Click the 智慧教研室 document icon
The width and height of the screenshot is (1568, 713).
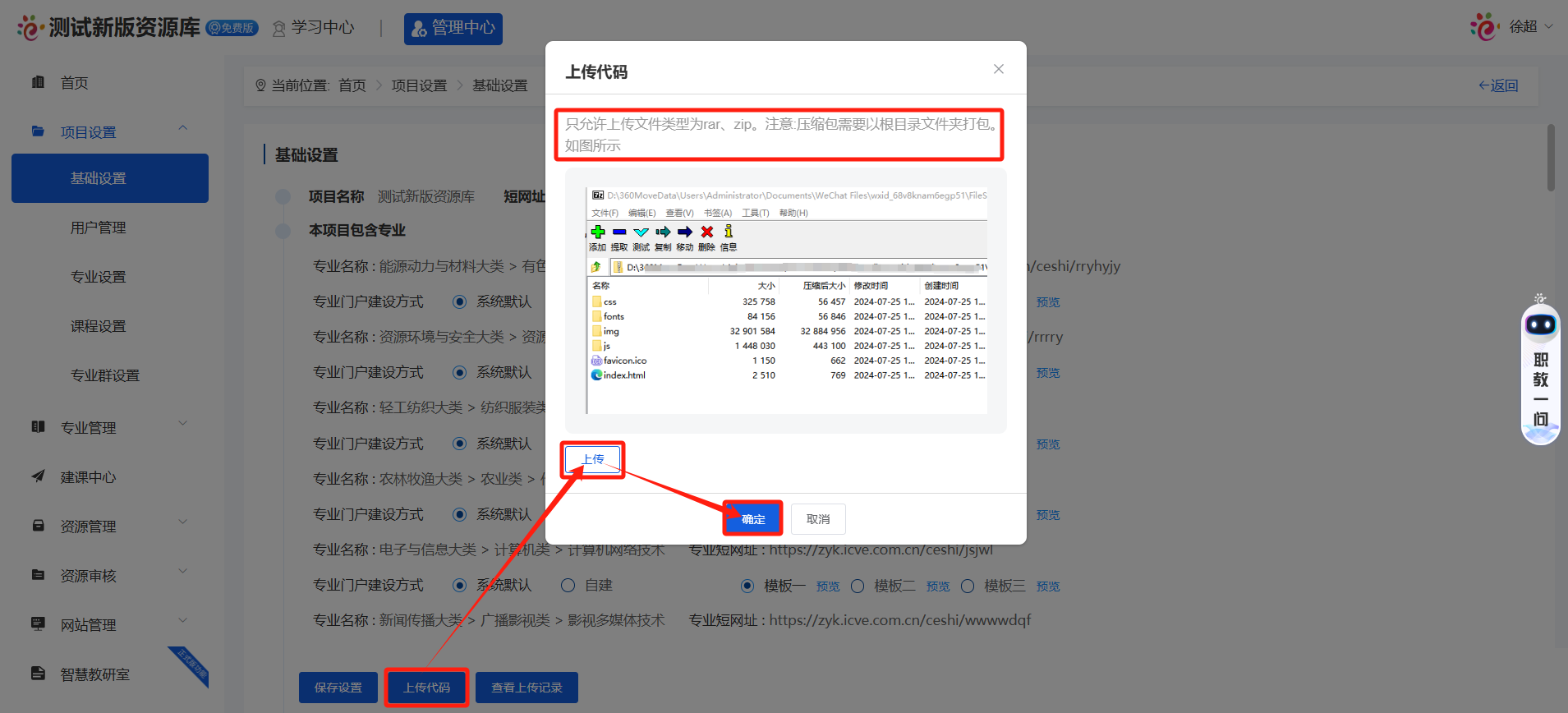38,674
